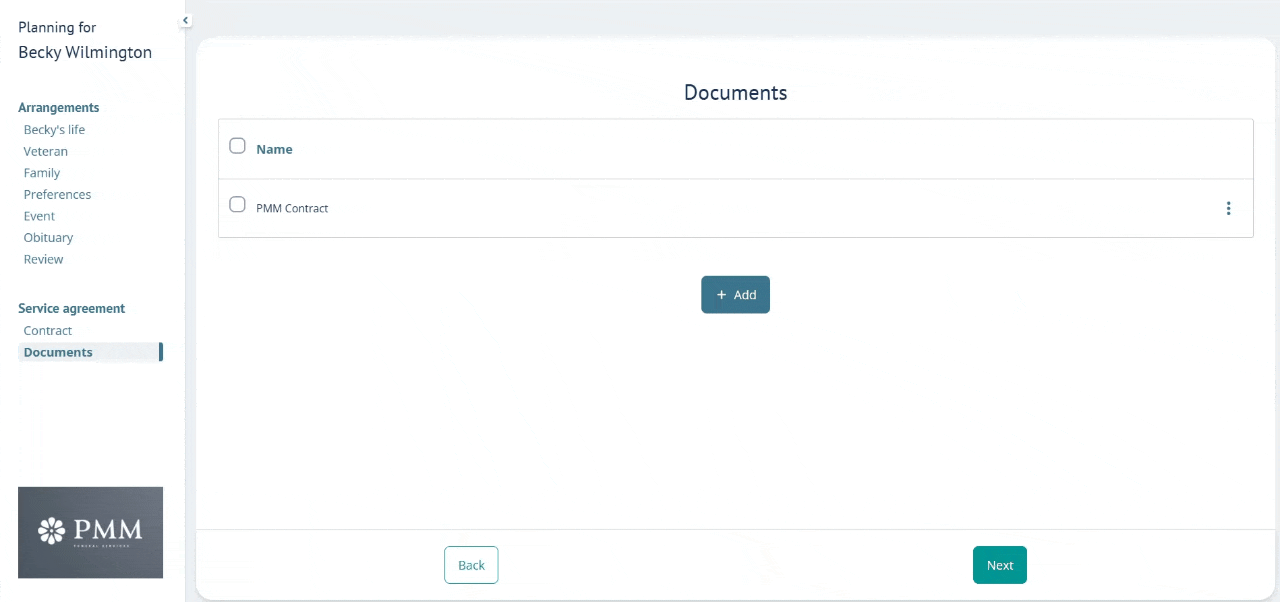Open Becky's life section

pyautogui.click(x=54, y=130)
